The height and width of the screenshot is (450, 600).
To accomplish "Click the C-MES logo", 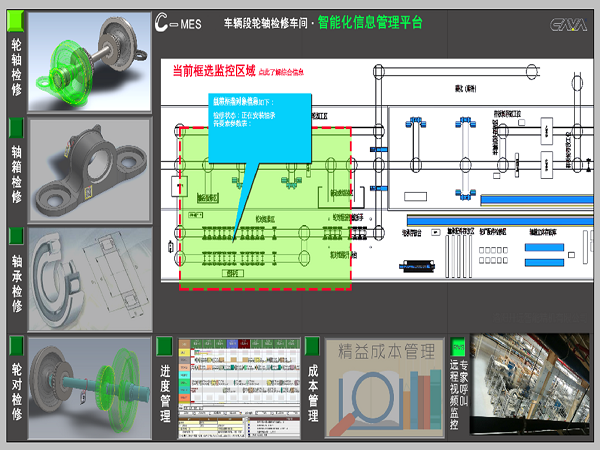I will click(178, 23).
